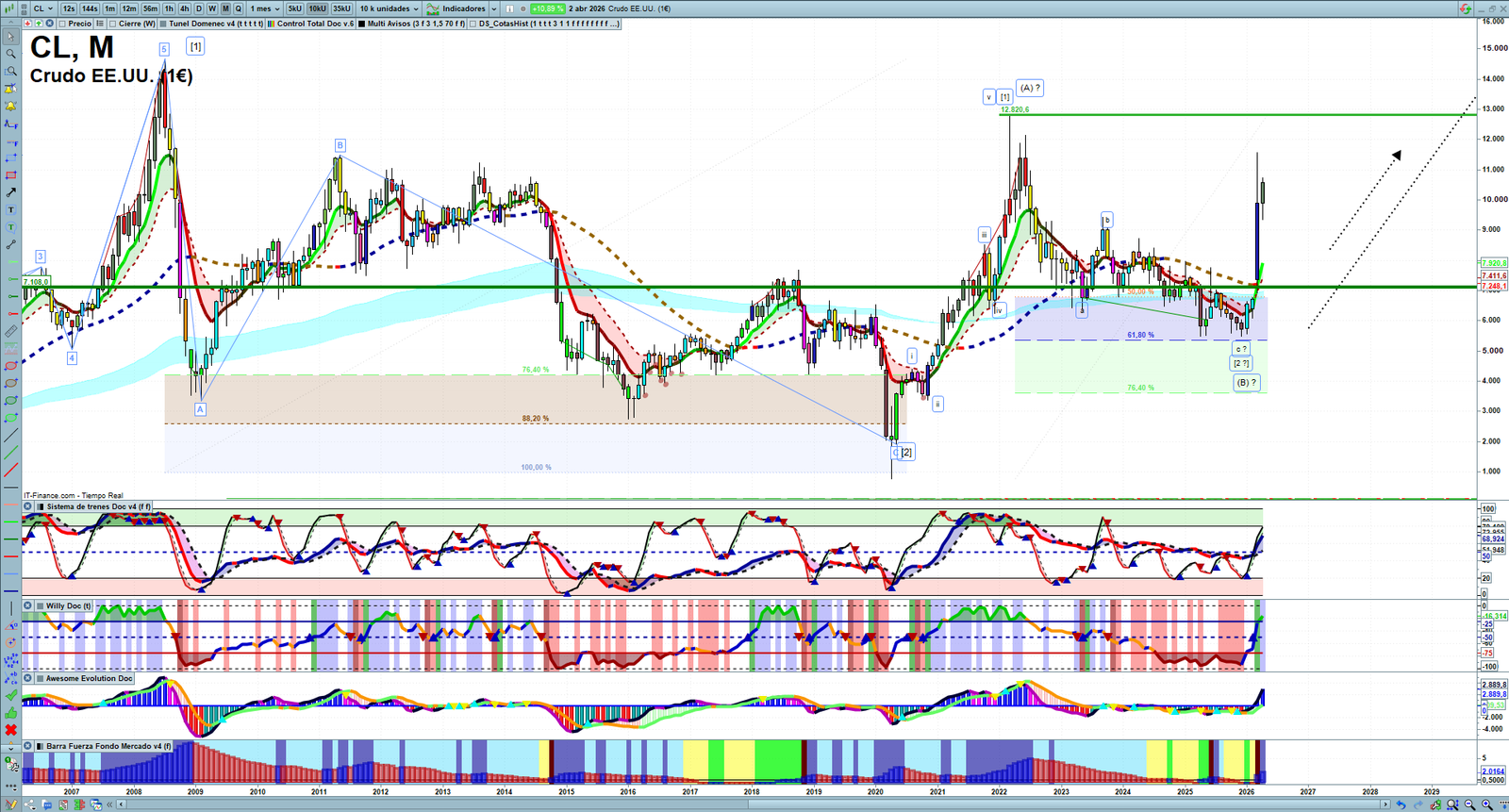Select the yellow bell alert tool
Image resolution: width=1509 pixels, height=812 pixels.
point(10,106)
